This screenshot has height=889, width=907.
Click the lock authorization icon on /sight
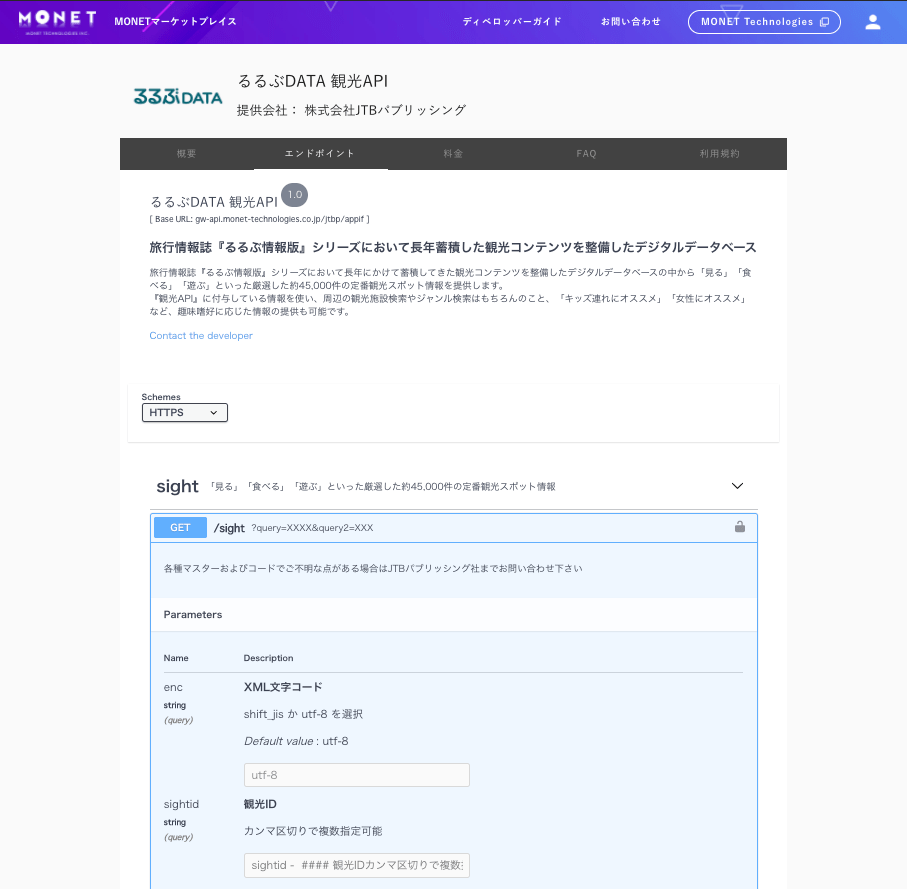(739, 527)
